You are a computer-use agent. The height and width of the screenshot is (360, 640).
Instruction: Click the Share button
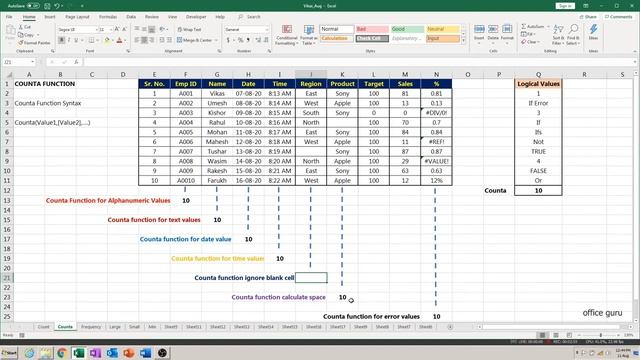(588, 17)
